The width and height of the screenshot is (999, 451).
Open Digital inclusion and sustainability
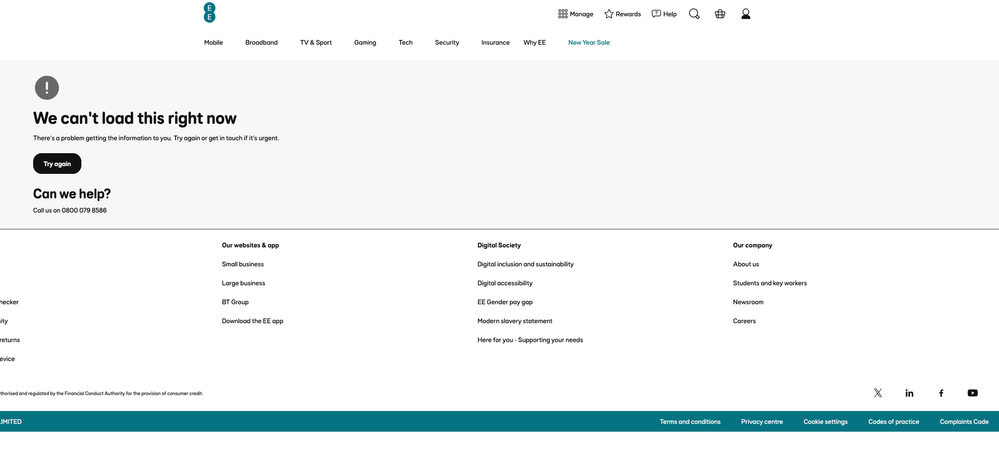(x=526, y=264)
